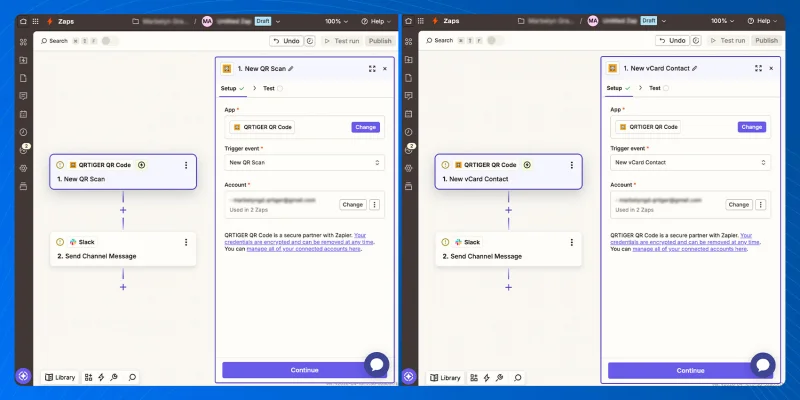The width and height of the screenshot is (800, 400).
Task: Open three-dot menu on New QR Scan step
Action: [186, 165]
